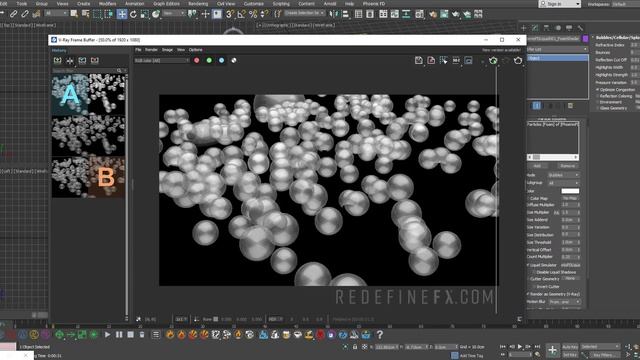Open the Utilities wrench tab in command panel
The height and width of the screenshot is (360, 640).
tap(580, 28)
